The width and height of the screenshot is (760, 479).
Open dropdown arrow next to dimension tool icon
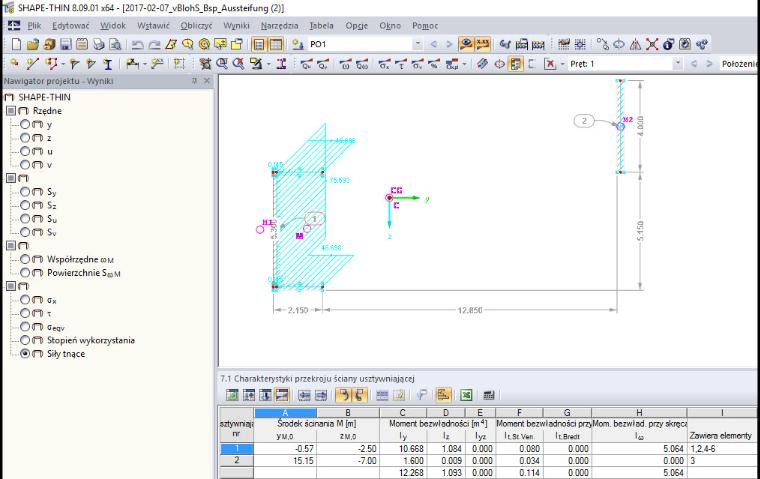pyautogui.click(x=145, y=64)
